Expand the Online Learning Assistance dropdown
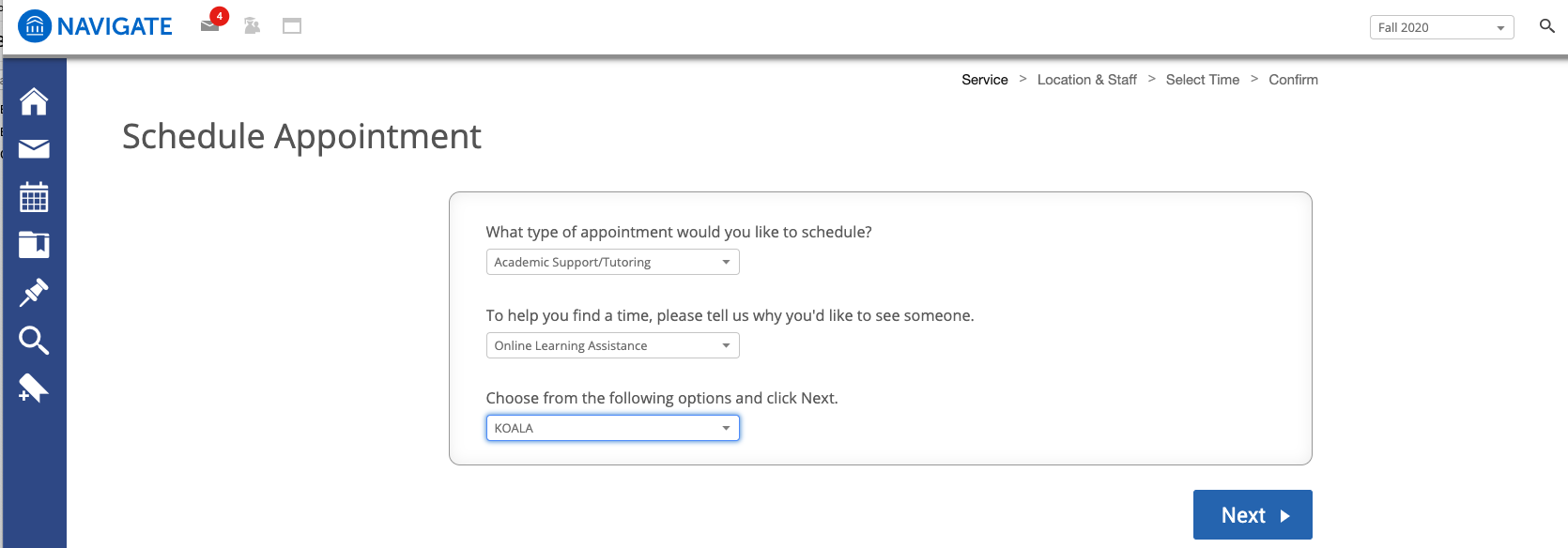This screenshot has height=548, width=1568. [x=612, y=345]
